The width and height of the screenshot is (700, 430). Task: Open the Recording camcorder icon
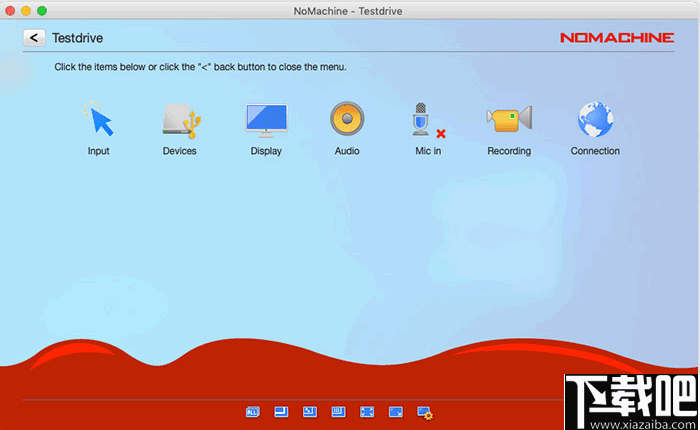click(x=509, y=119)
